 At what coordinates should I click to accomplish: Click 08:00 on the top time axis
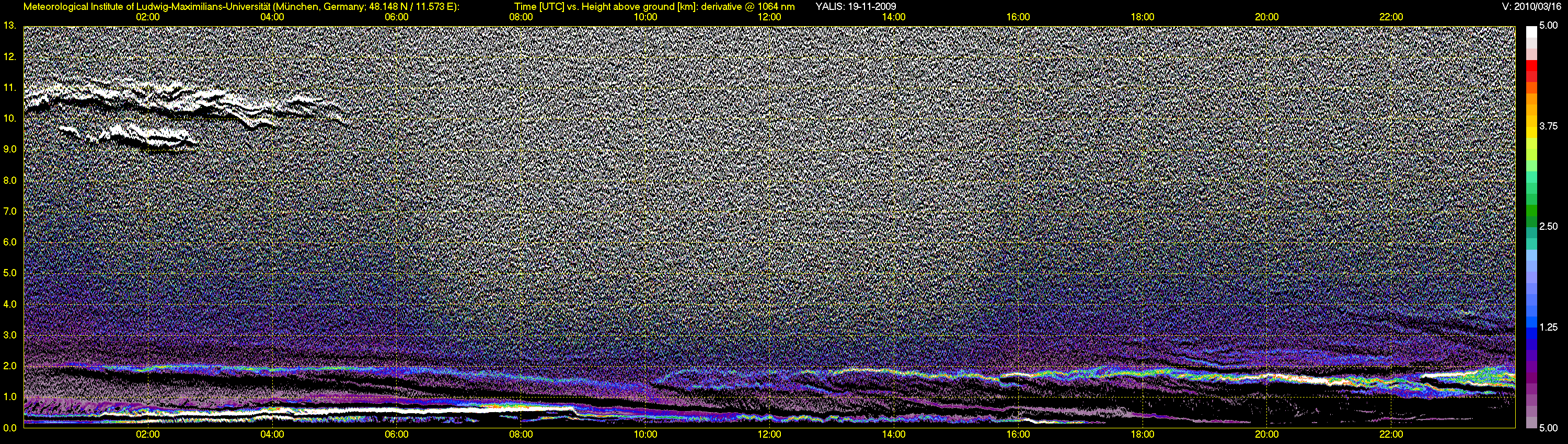[521, 17]
